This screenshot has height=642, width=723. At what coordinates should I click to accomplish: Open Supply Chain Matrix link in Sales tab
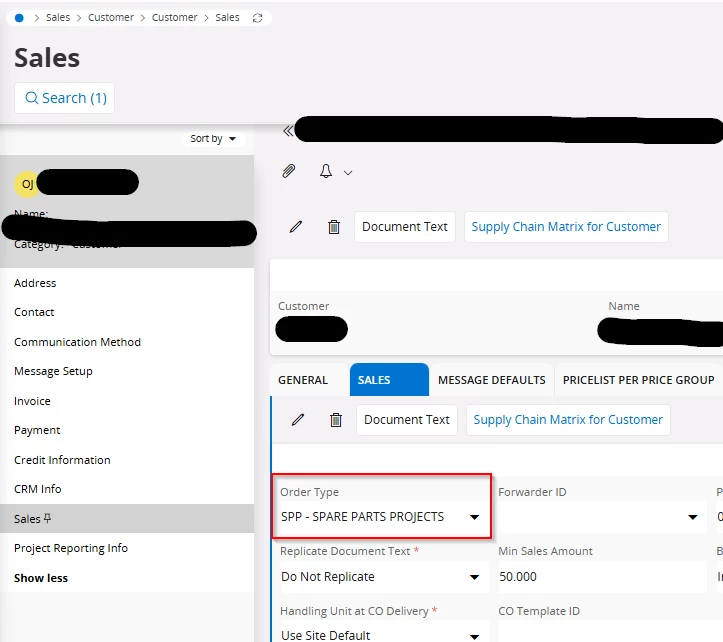(x=568, y=420)
